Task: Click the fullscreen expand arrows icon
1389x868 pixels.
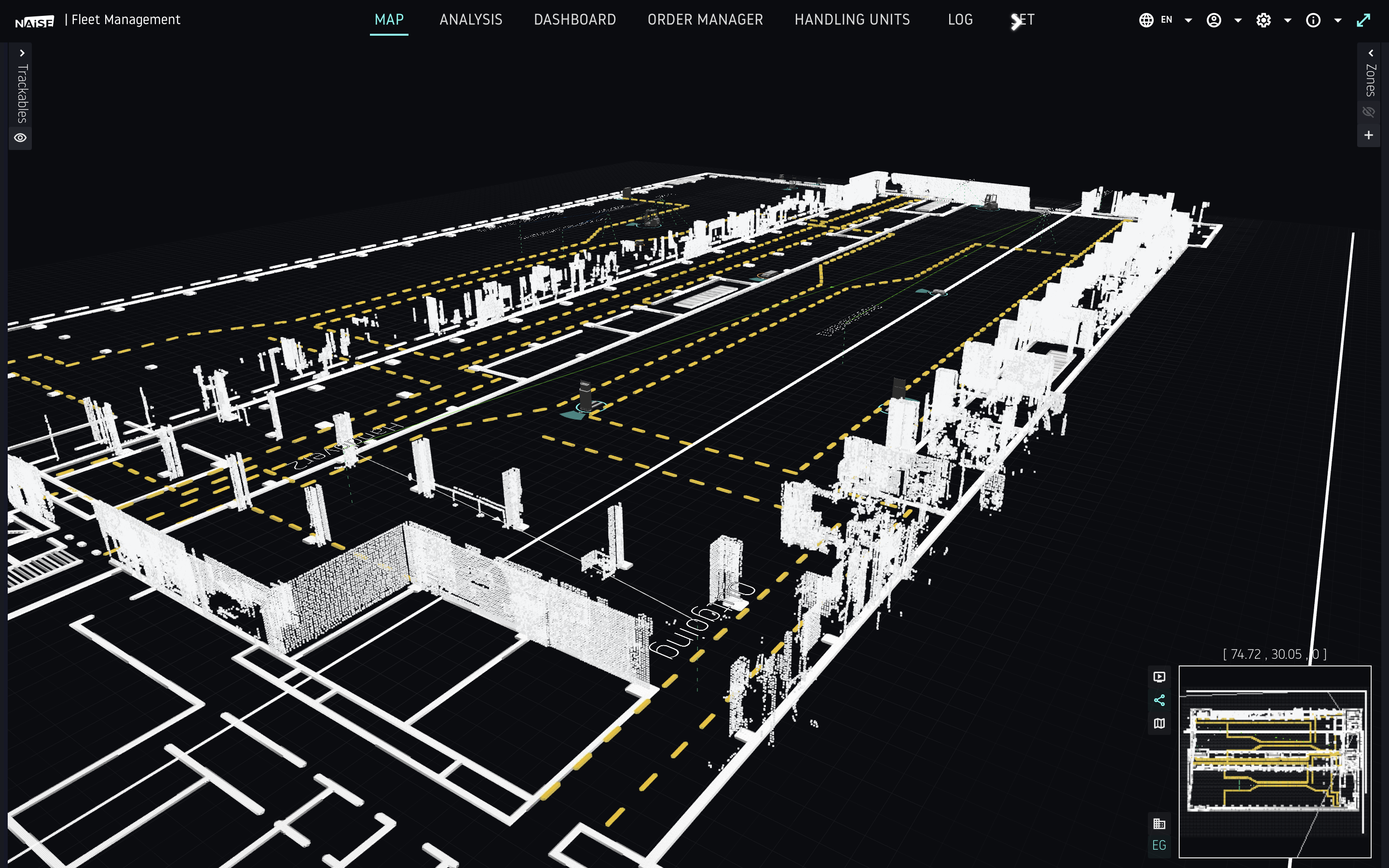Action: (1363, 21)
